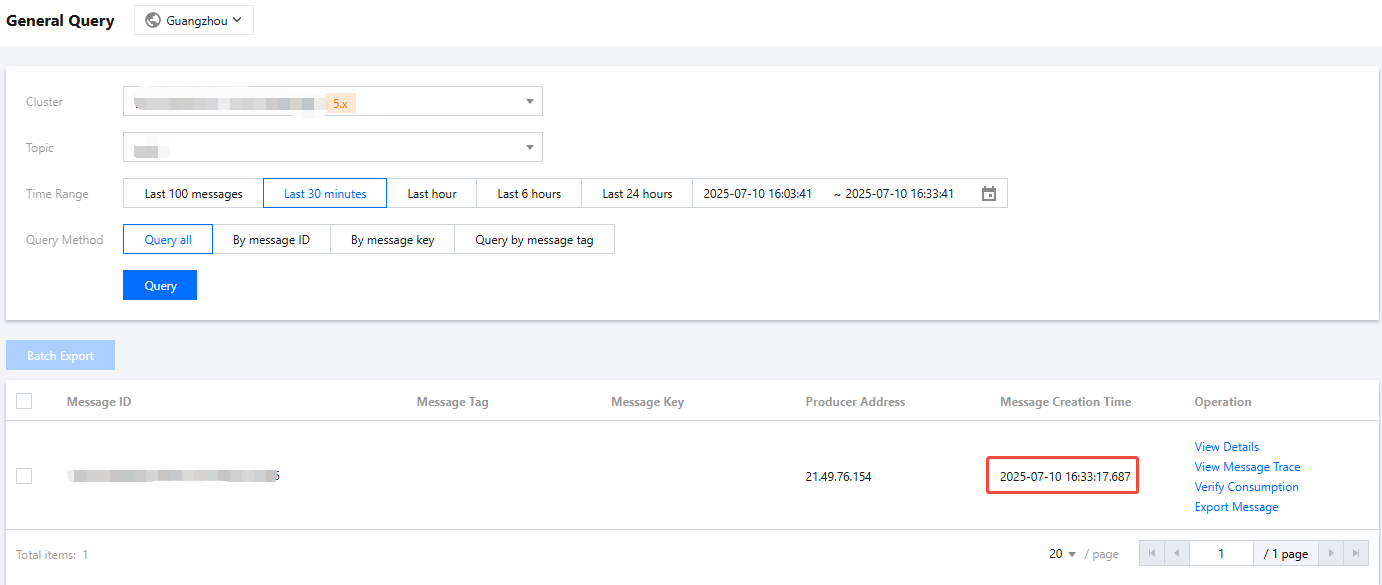Expand the Cluster dropdown
The width and height of the screenshot is (1382, 585).
[529, 102]
